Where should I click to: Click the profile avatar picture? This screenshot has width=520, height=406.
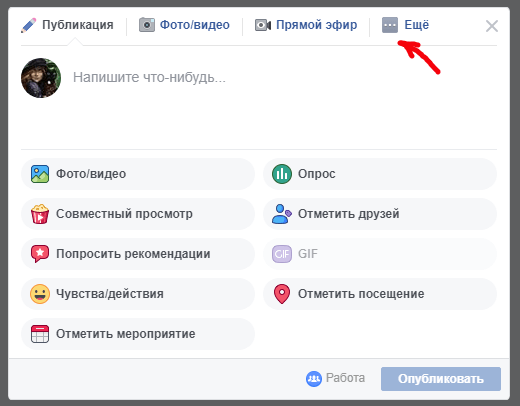41,78
